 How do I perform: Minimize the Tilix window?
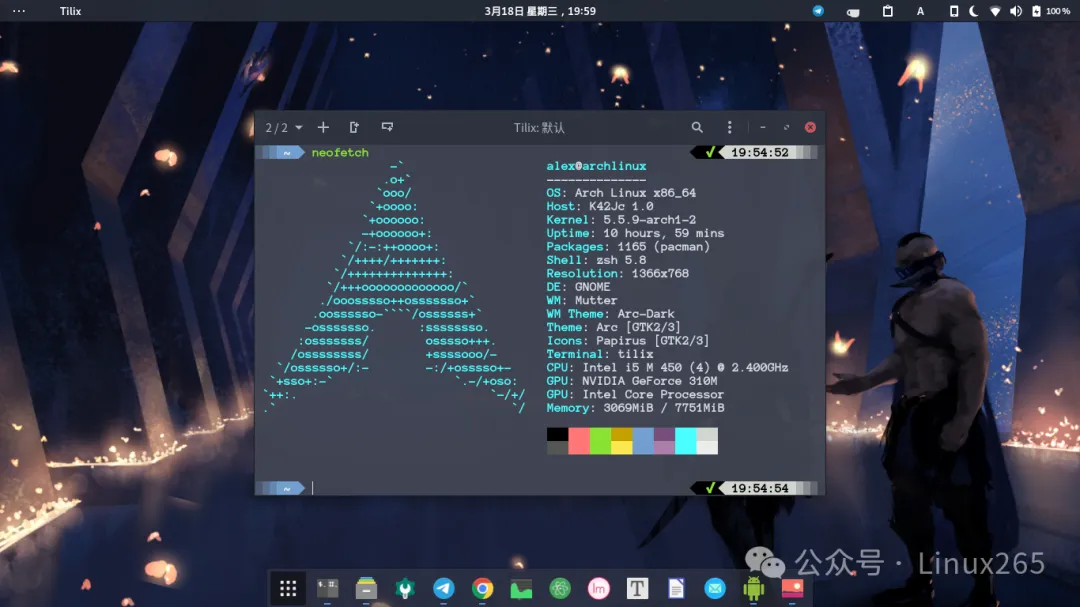tap(762, 127)
